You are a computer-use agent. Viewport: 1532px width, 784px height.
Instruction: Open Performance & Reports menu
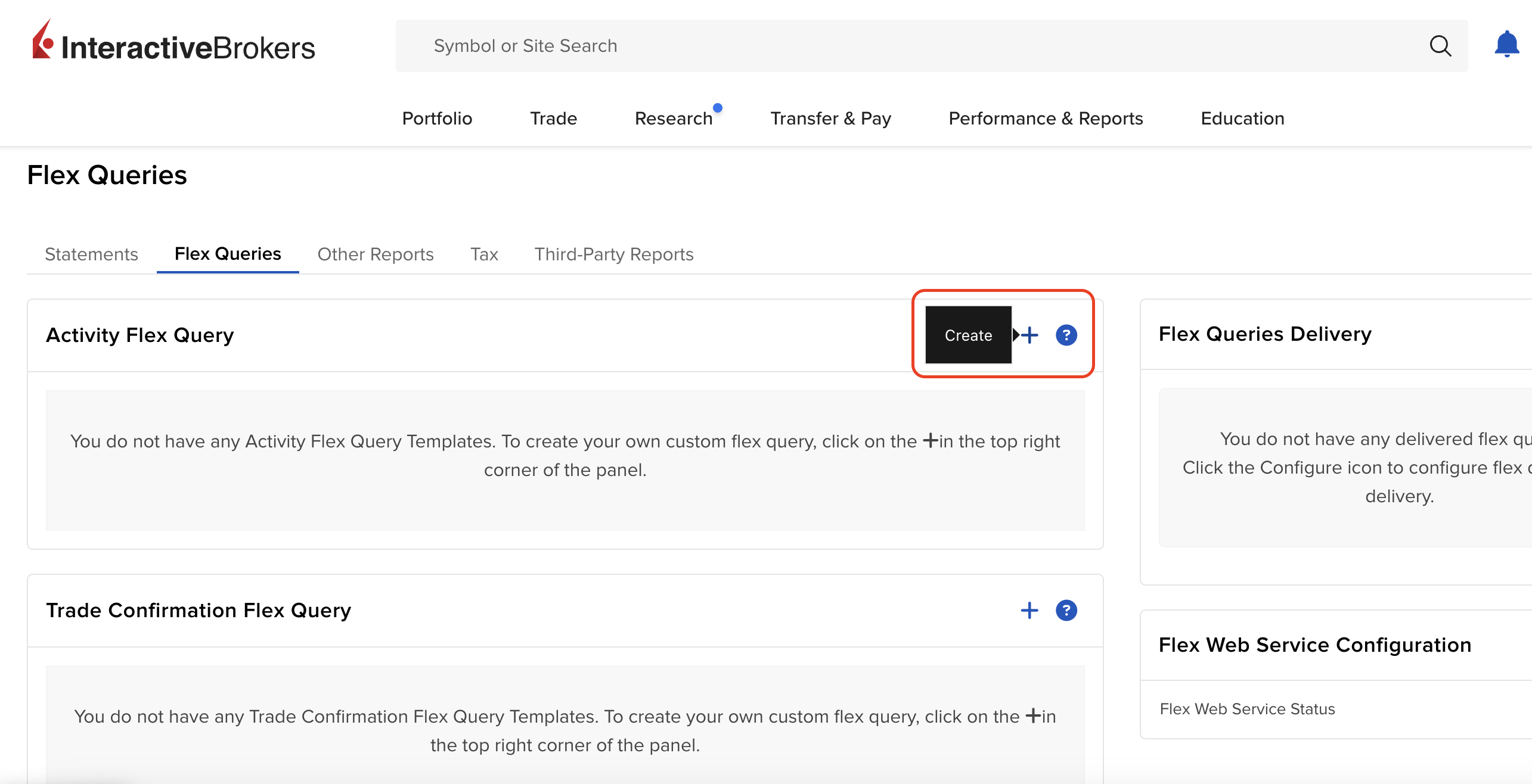[x=1046, y=118]
